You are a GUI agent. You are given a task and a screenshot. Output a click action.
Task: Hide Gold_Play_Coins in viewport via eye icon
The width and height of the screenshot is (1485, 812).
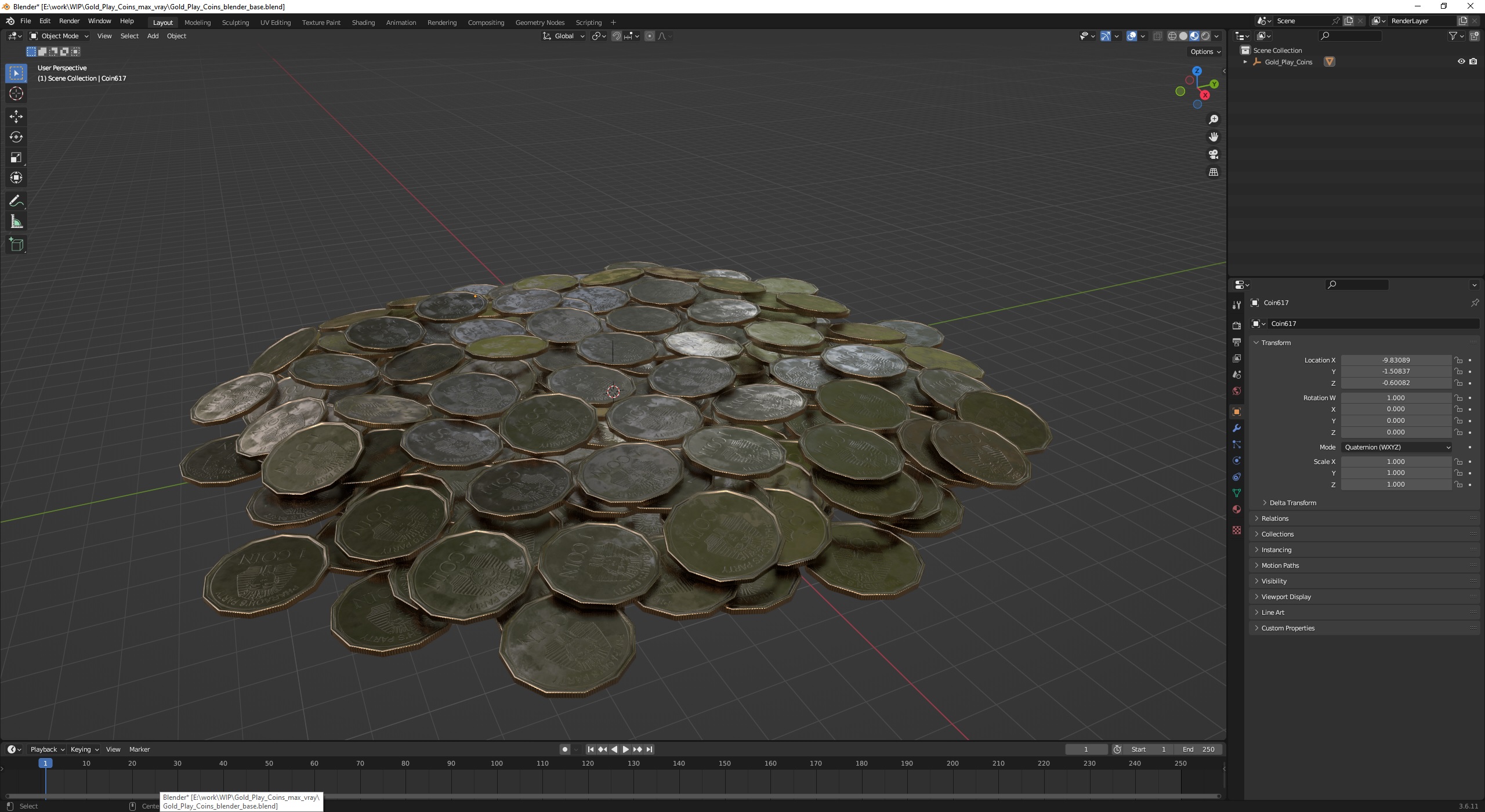coord(1461,61)
